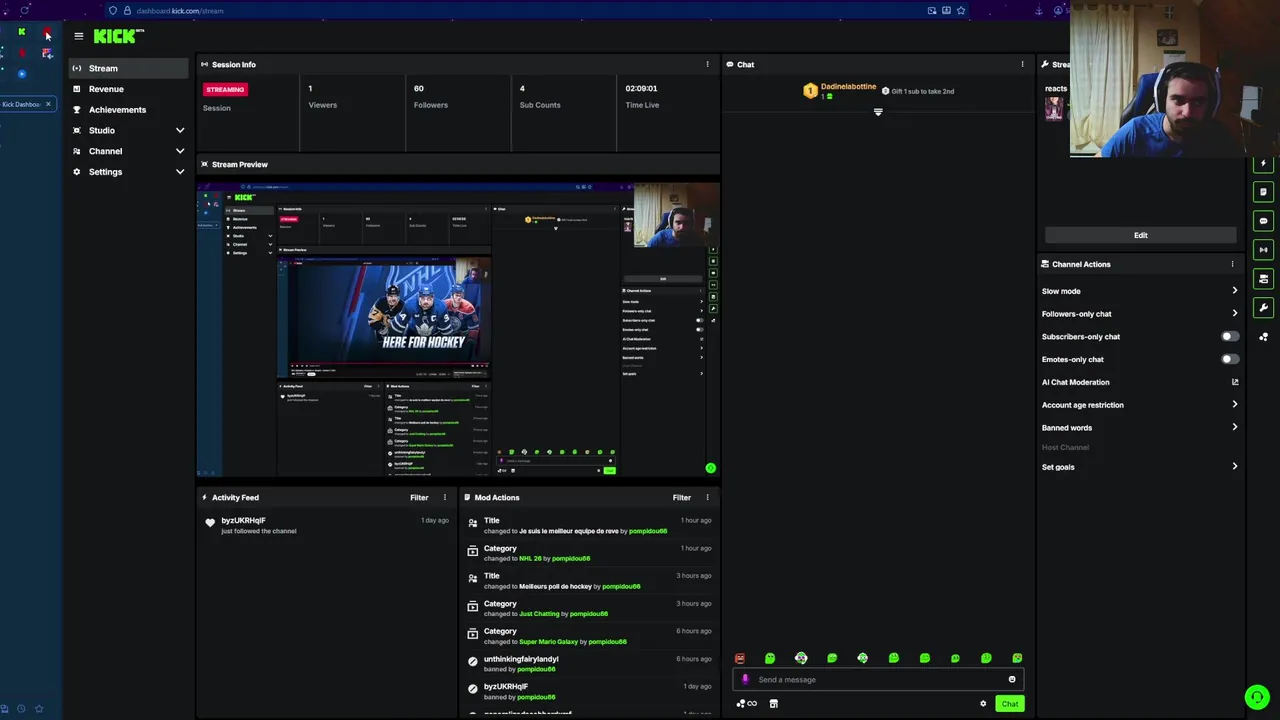The height and width of the screenshot is (720, 1280).
Task: Go to the Stream page in sidebar
Action: pyautogui.click(x=128, y=68)
